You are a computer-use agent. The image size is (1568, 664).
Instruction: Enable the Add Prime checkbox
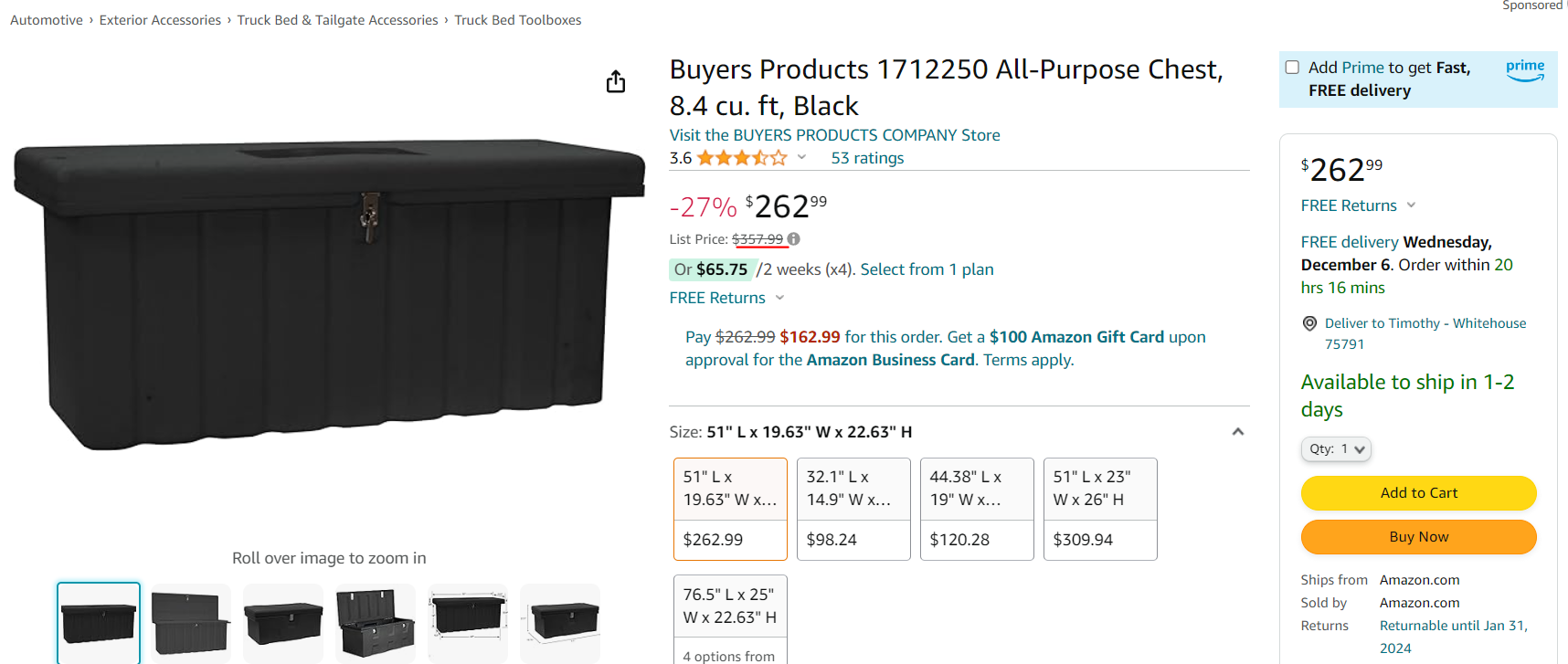tap(1292, 68)
